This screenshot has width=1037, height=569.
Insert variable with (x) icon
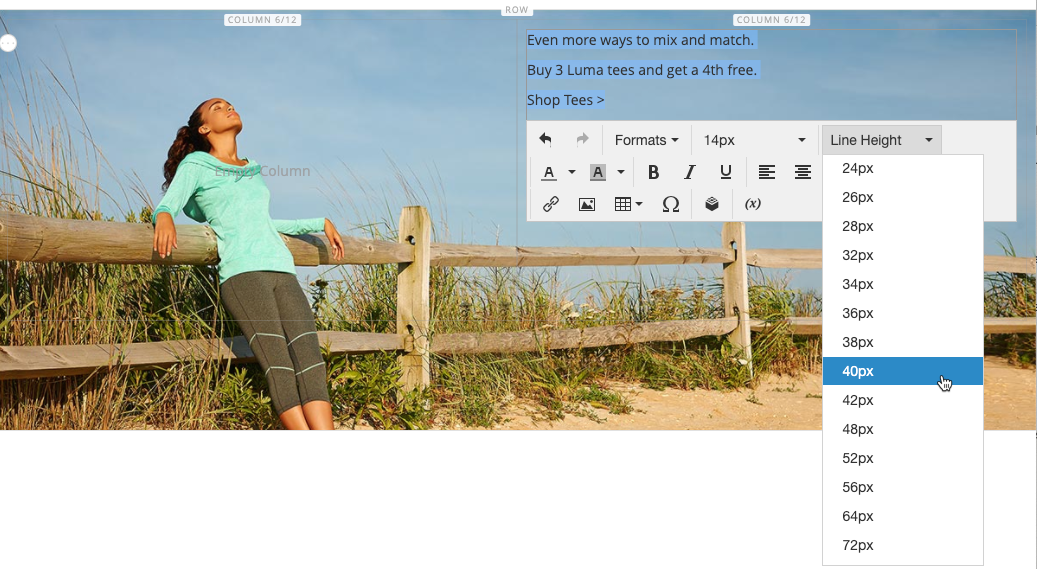click(753, 204)
